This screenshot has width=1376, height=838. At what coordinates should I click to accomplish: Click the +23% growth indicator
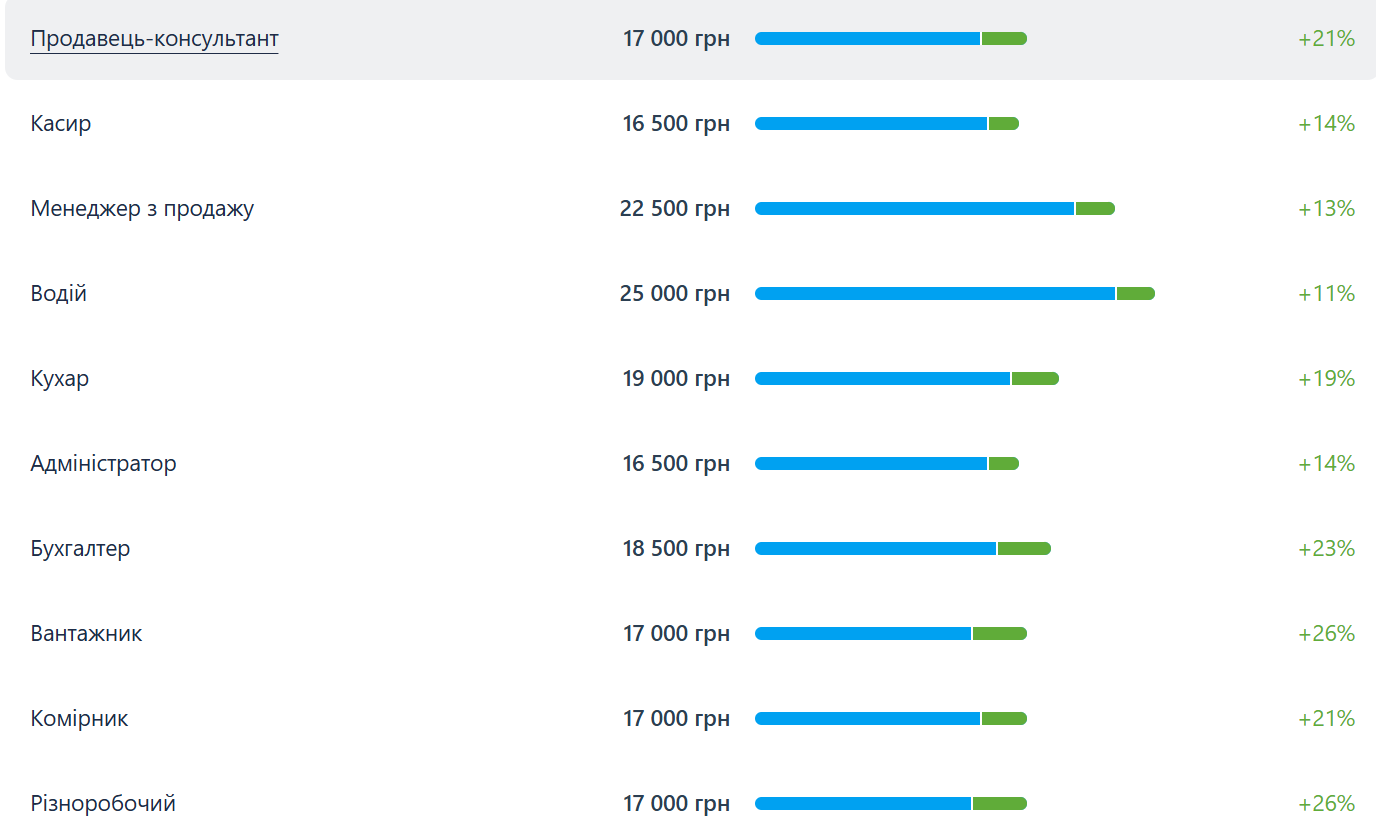1326,549
